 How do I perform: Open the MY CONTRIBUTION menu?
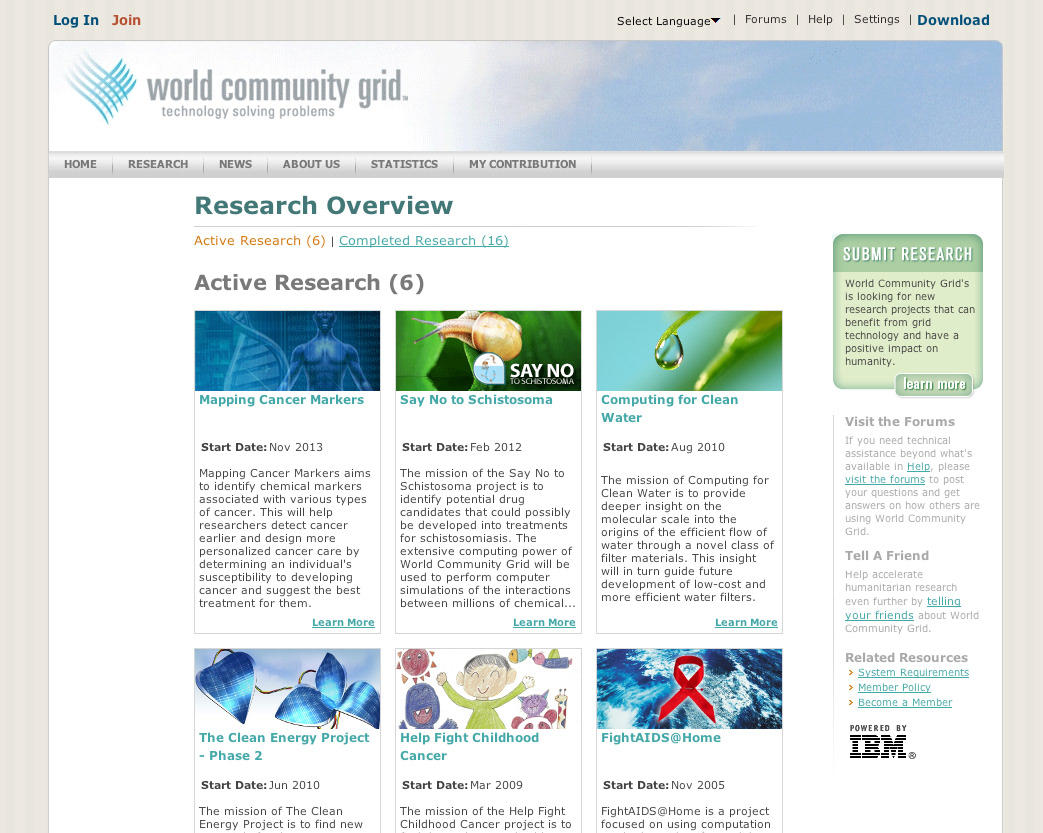[x=523, y=164]
